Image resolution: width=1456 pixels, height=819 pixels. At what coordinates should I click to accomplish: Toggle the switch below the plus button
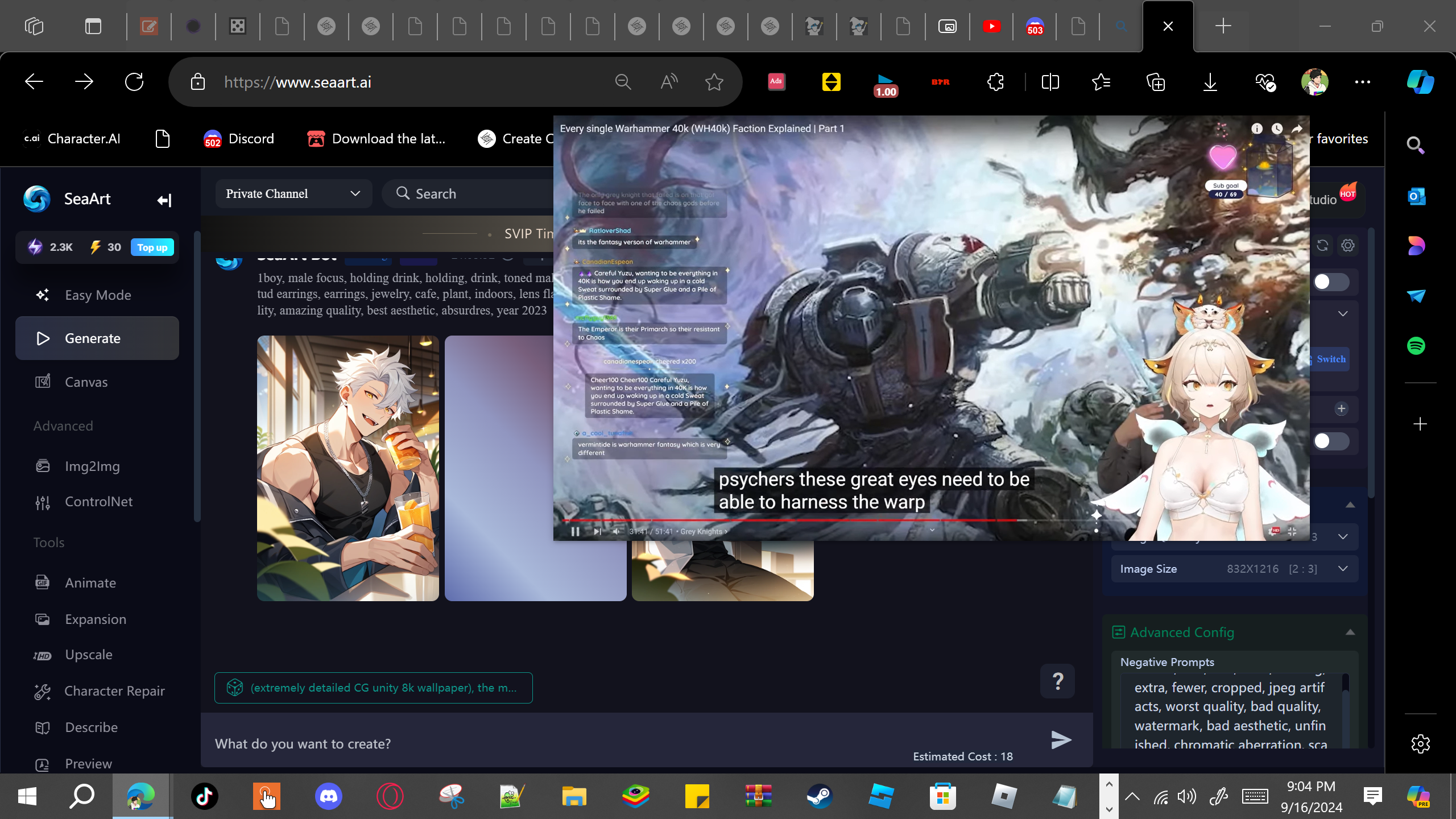coord(1331,441)
